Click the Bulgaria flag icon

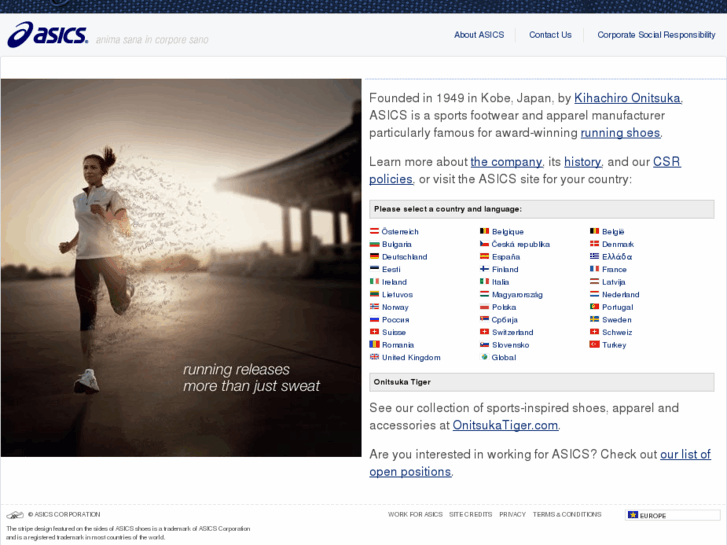click(x=374, y=244)
